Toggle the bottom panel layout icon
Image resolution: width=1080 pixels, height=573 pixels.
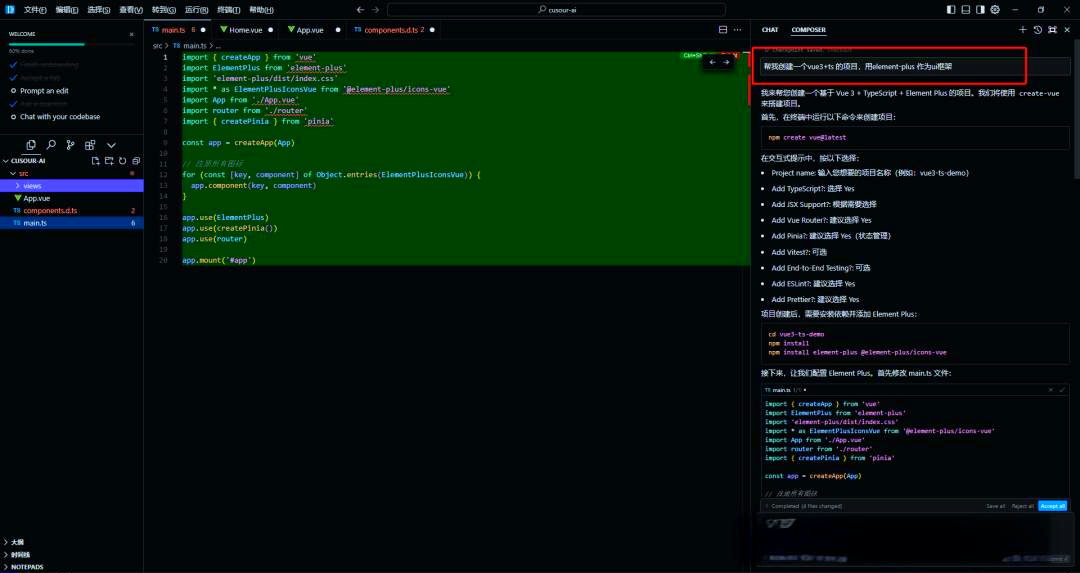pyautogui.click(x=966, y=9)
